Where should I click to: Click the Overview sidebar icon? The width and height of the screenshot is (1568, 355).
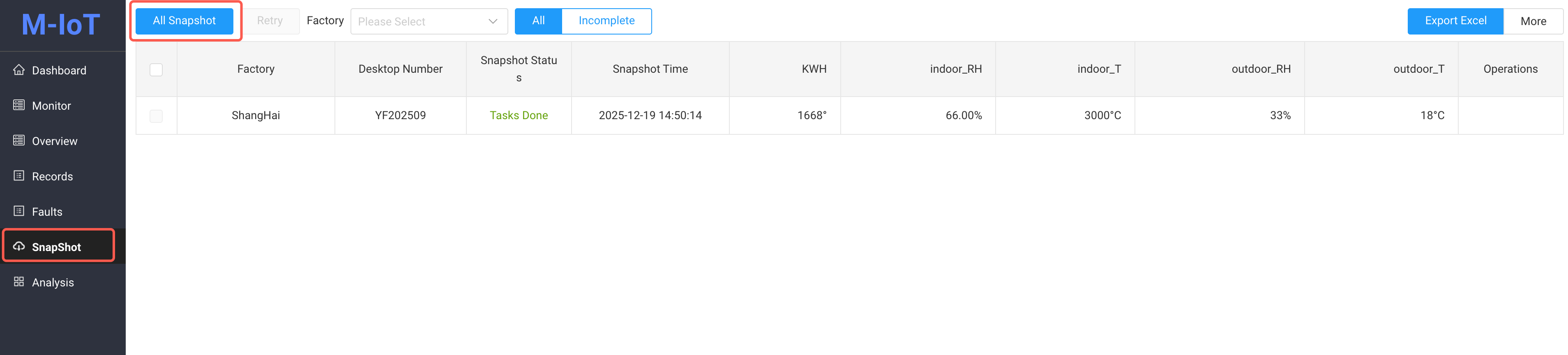click(19, 141)
